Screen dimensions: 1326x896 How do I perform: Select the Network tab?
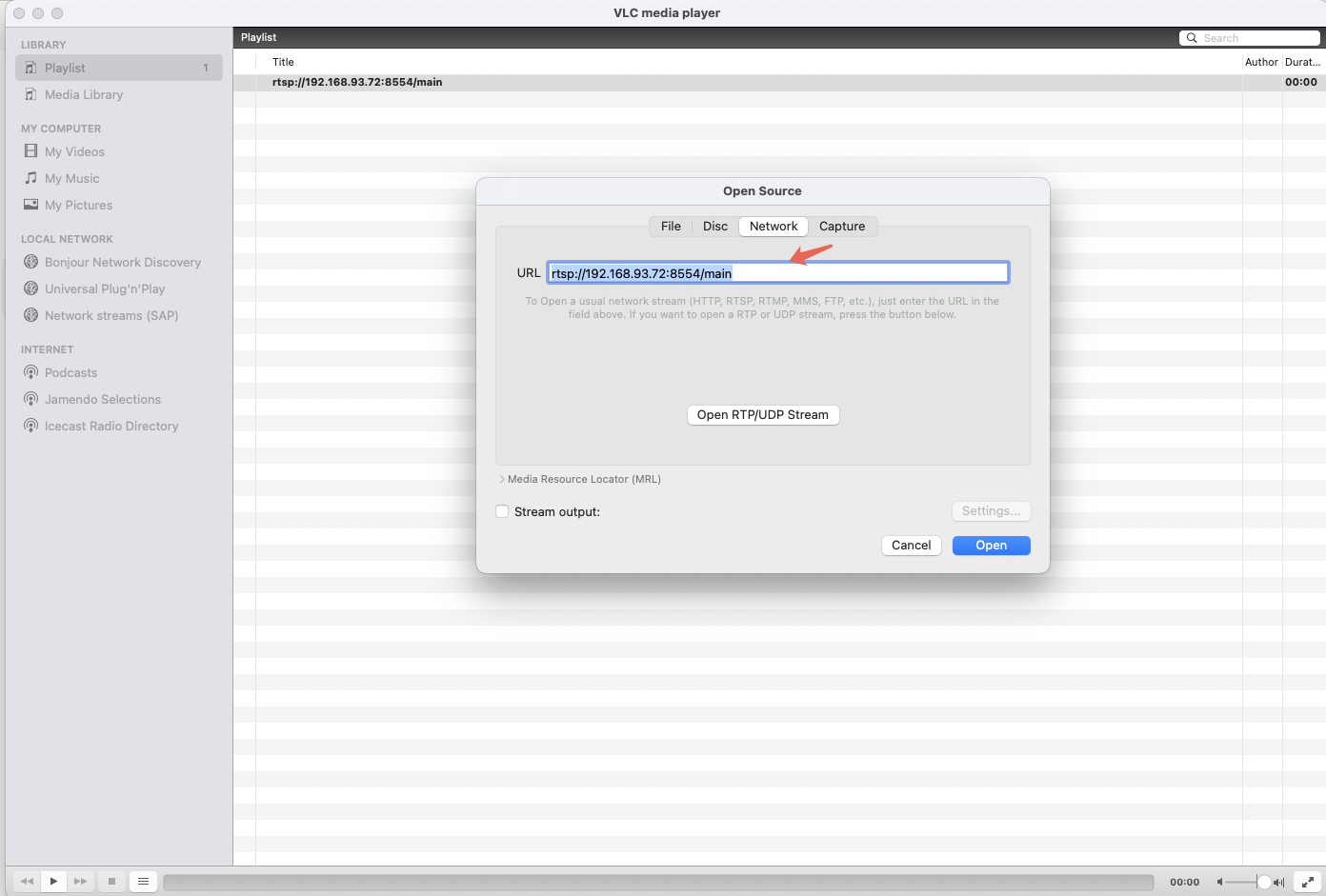(x=773, y=226)
